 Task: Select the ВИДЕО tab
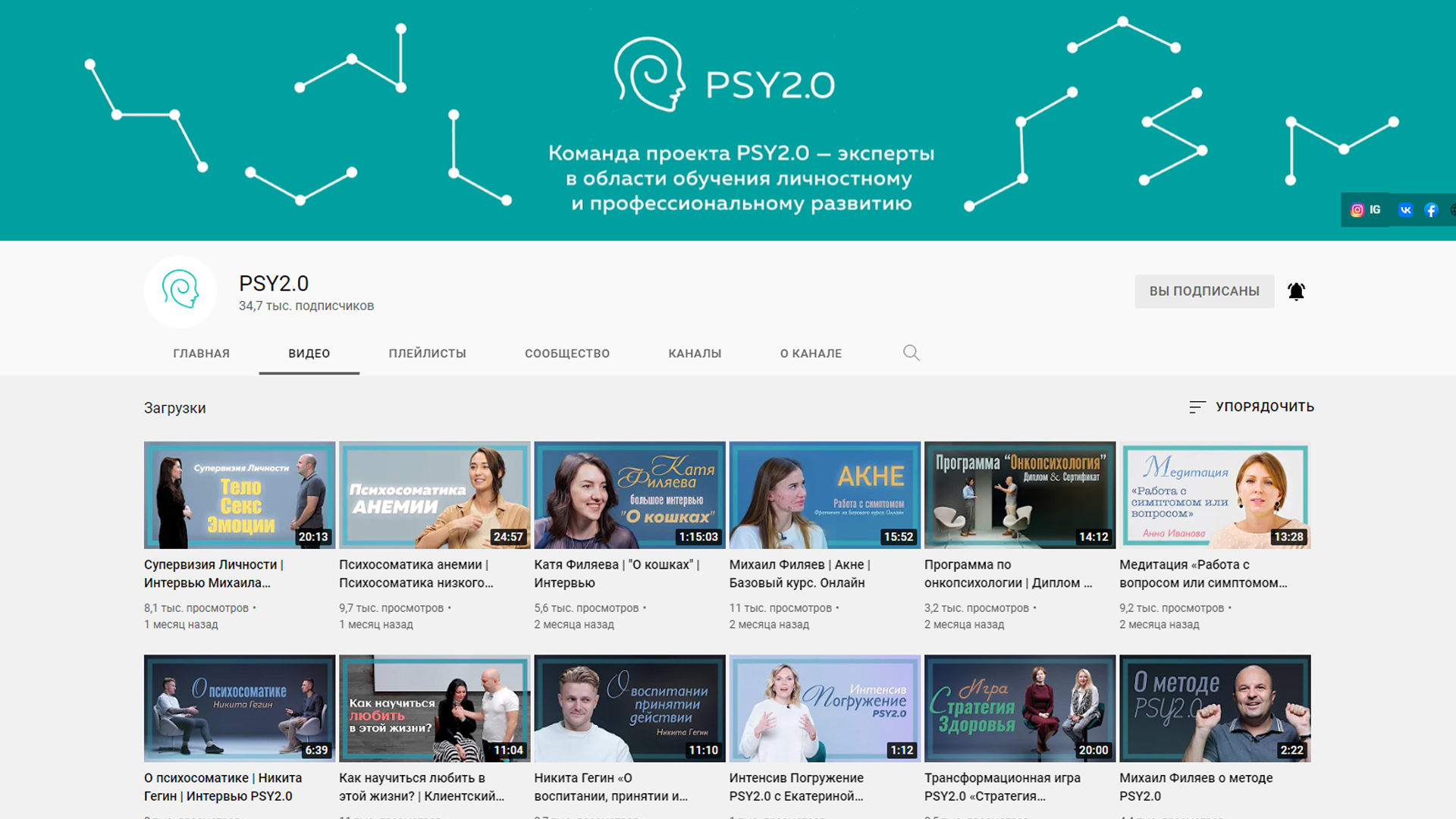[x=309, y=353]
